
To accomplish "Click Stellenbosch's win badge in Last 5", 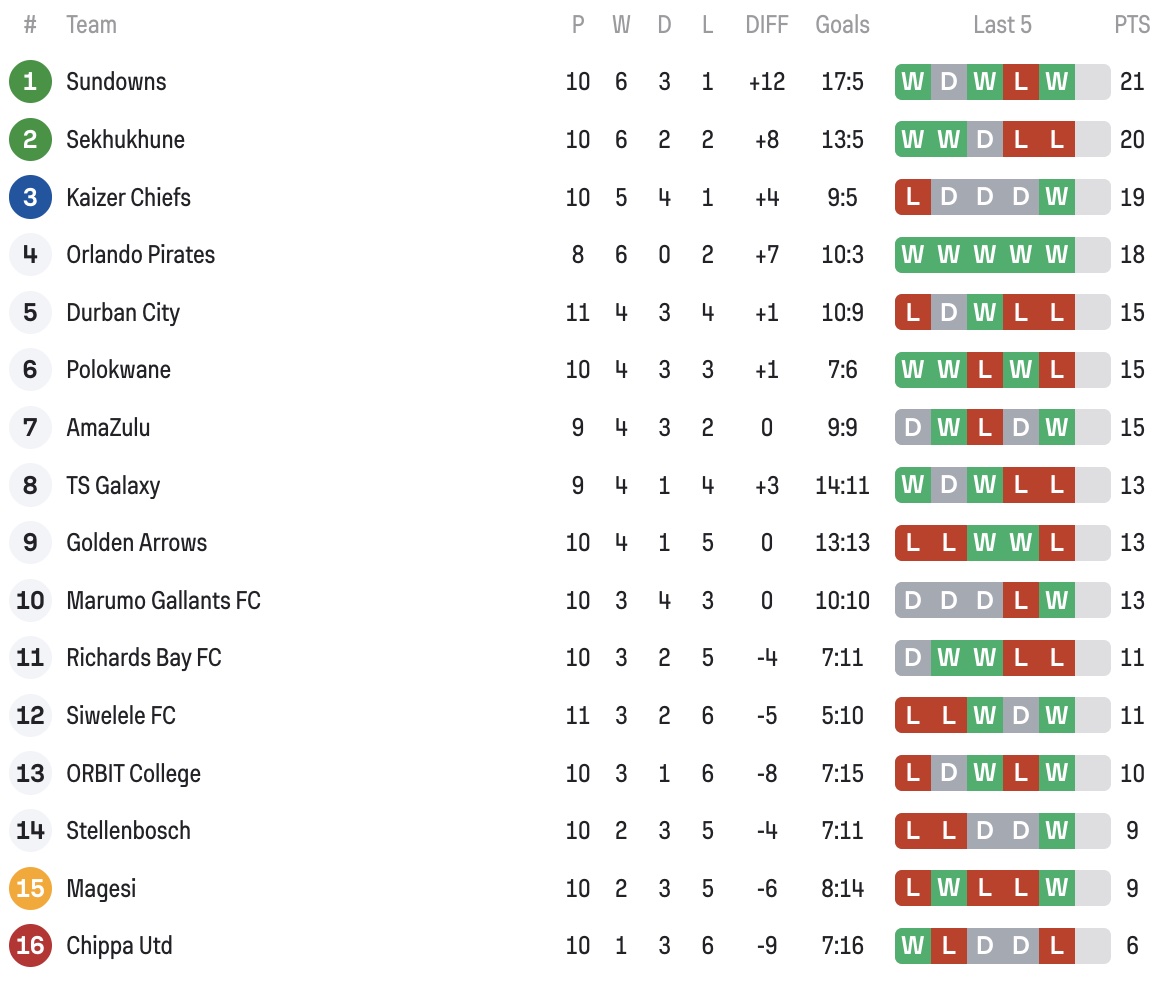I will coord(1056,830).
